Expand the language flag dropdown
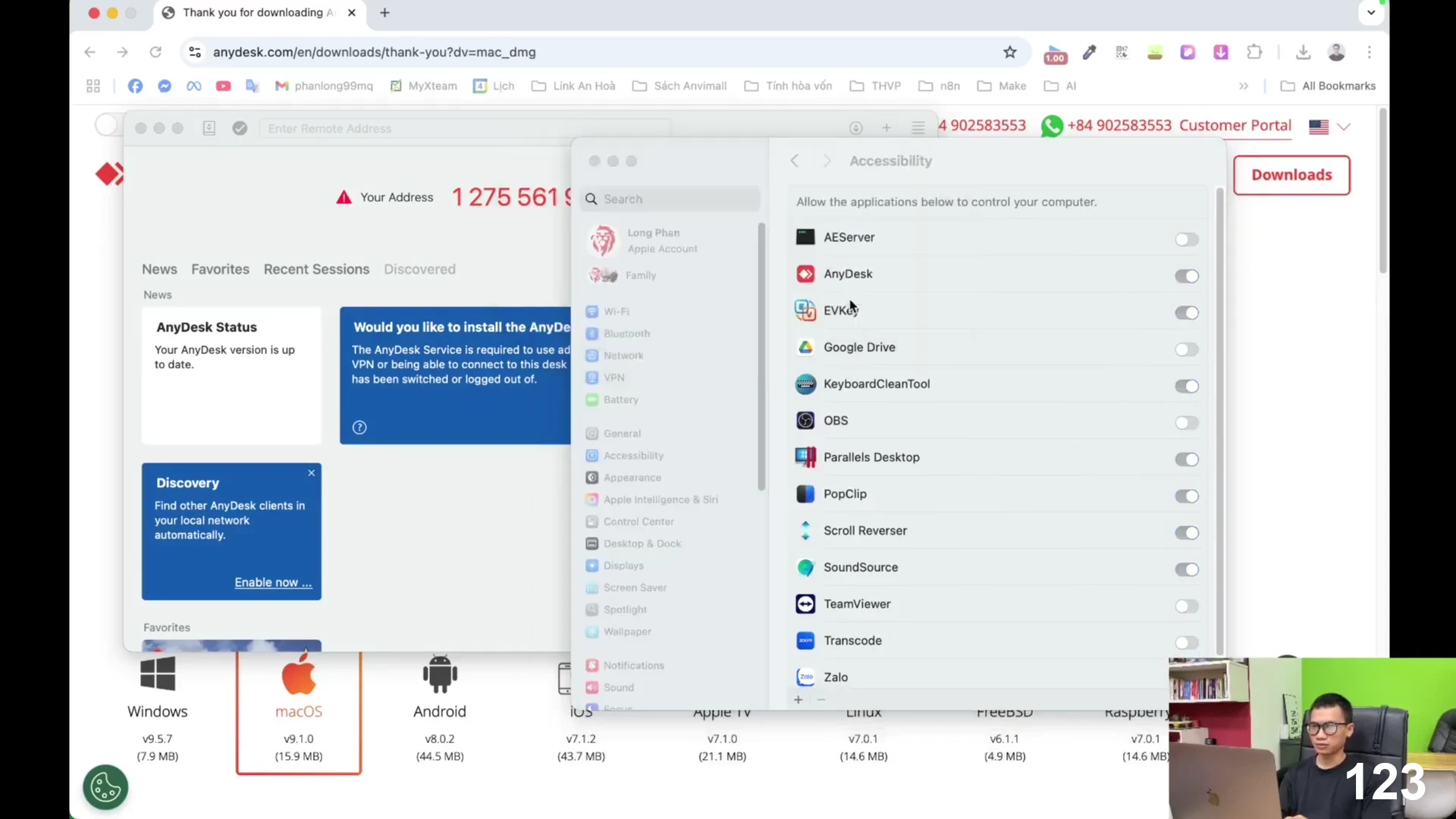The image size is (1456, 819). (1329, 127)
